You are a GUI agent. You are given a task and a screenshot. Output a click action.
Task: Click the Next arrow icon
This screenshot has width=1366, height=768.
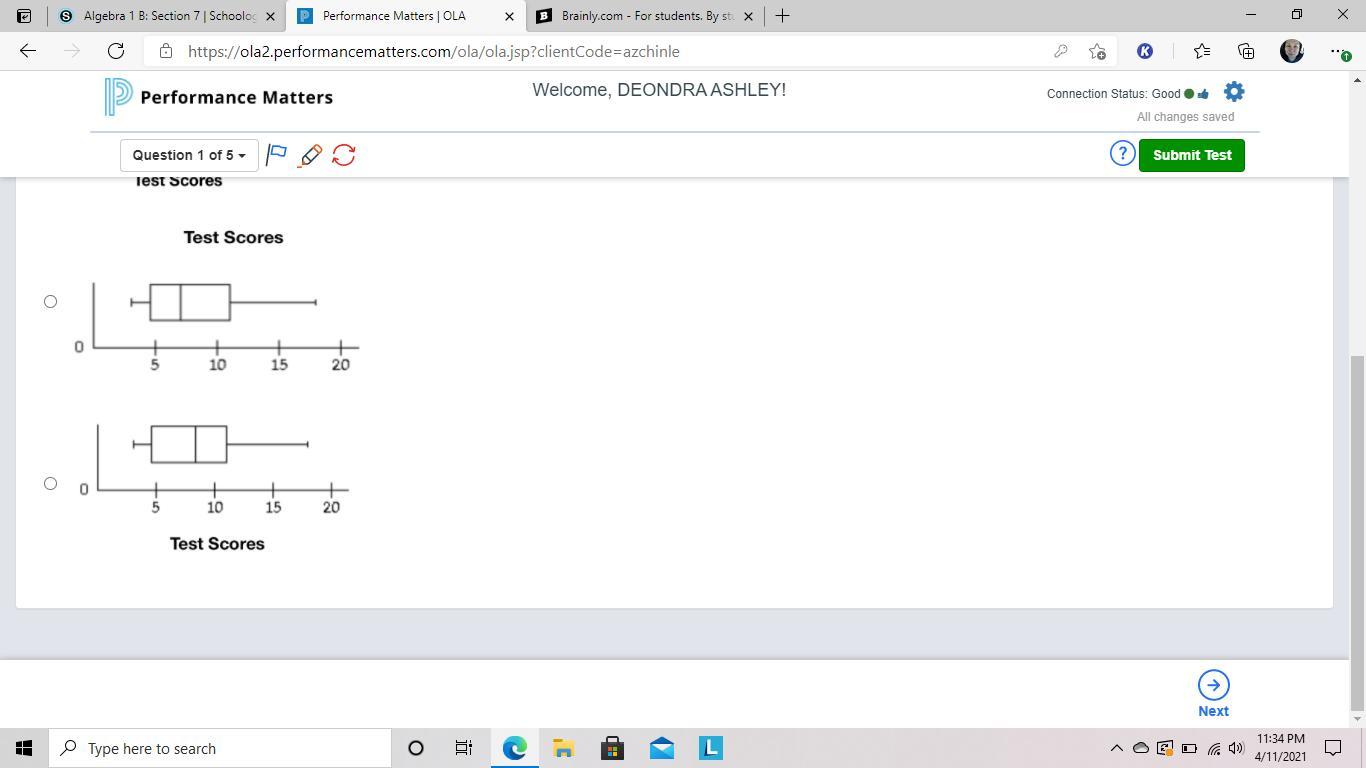(1213, 686)
